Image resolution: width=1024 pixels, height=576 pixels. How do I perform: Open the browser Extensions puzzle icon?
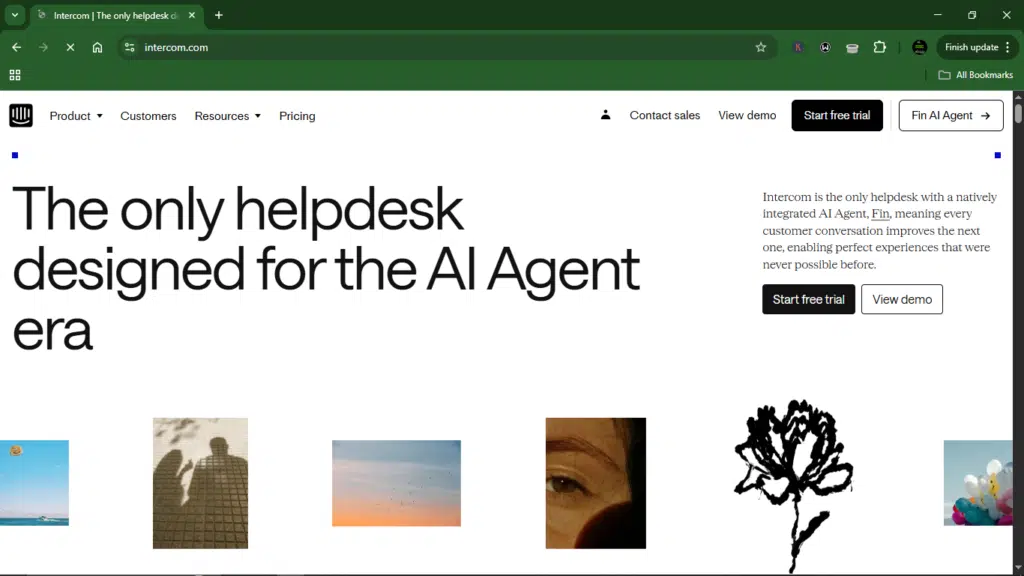pos(879,47)
